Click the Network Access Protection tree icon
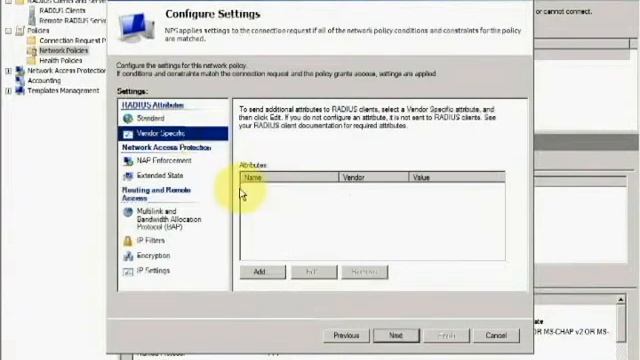The image size is (640, 360). [x=20, y=71]
